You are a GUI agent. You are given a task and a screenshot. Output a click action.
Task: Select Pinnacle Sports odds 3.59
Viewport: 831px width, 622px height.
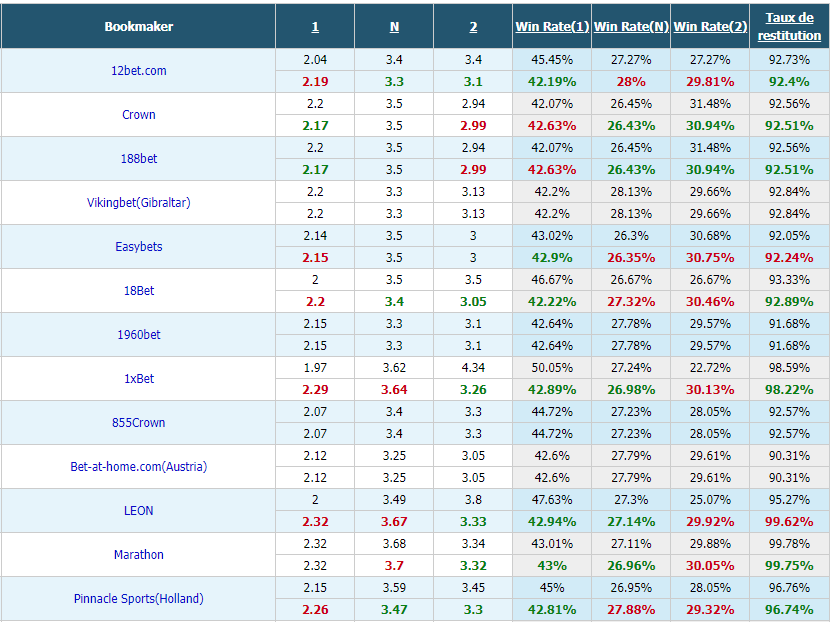[x=394, y=588]
